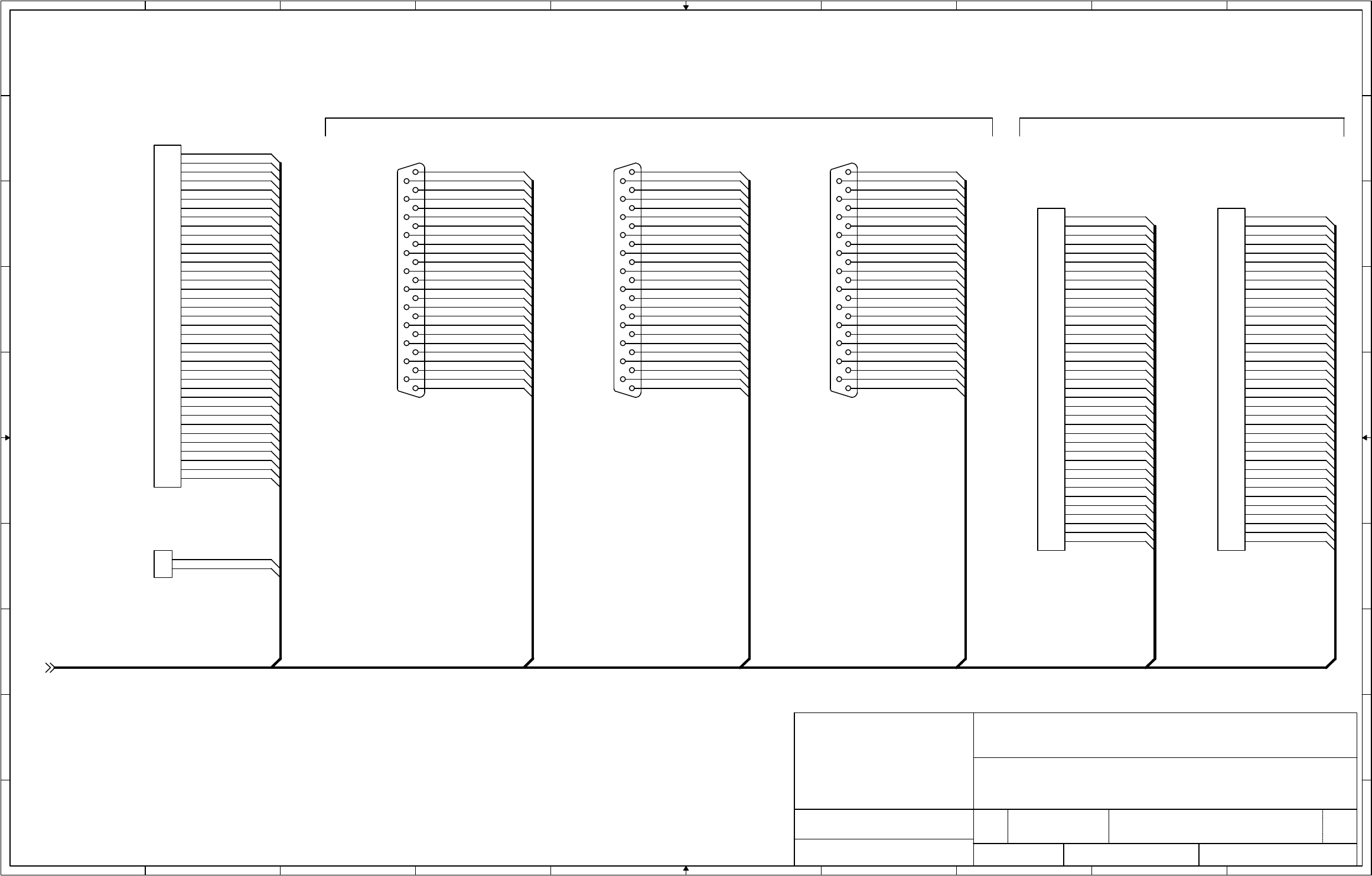Select the tall header connector on far left
The height and width of the screenshot is (876, 1372).
(x=167, y=316)
